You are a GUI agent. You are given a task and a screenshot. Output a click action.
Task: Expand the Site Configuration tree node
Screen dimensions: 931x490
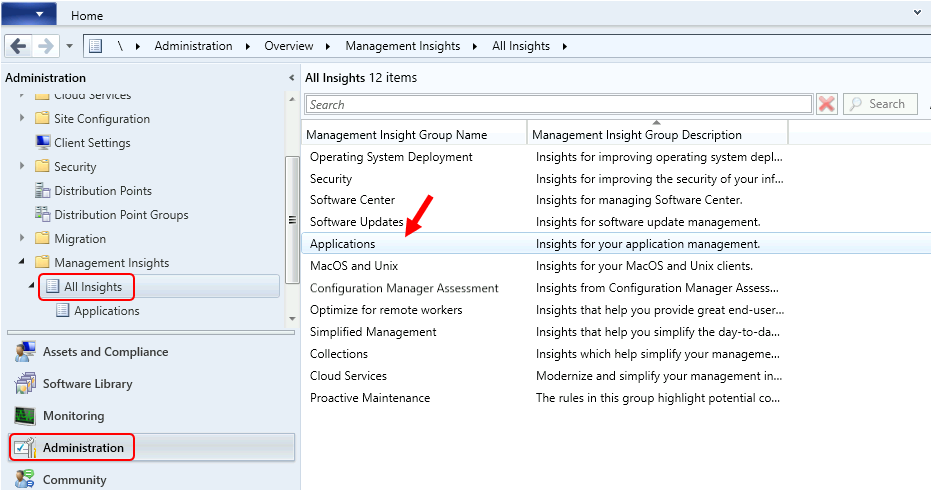[22, 118]
